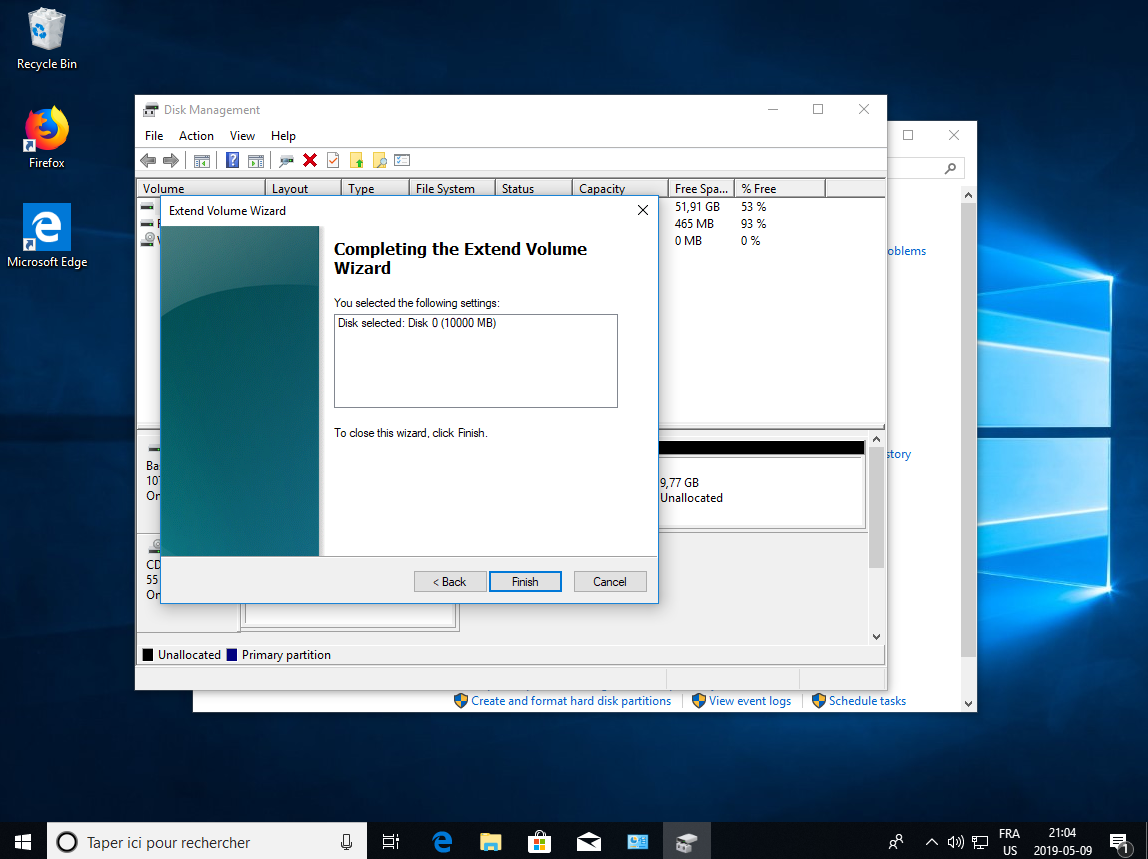Image resolution: width=1148 pixels, height=859 pixels.
Task: Click the blue question mark Help icon
Action: tap(232, 160)
